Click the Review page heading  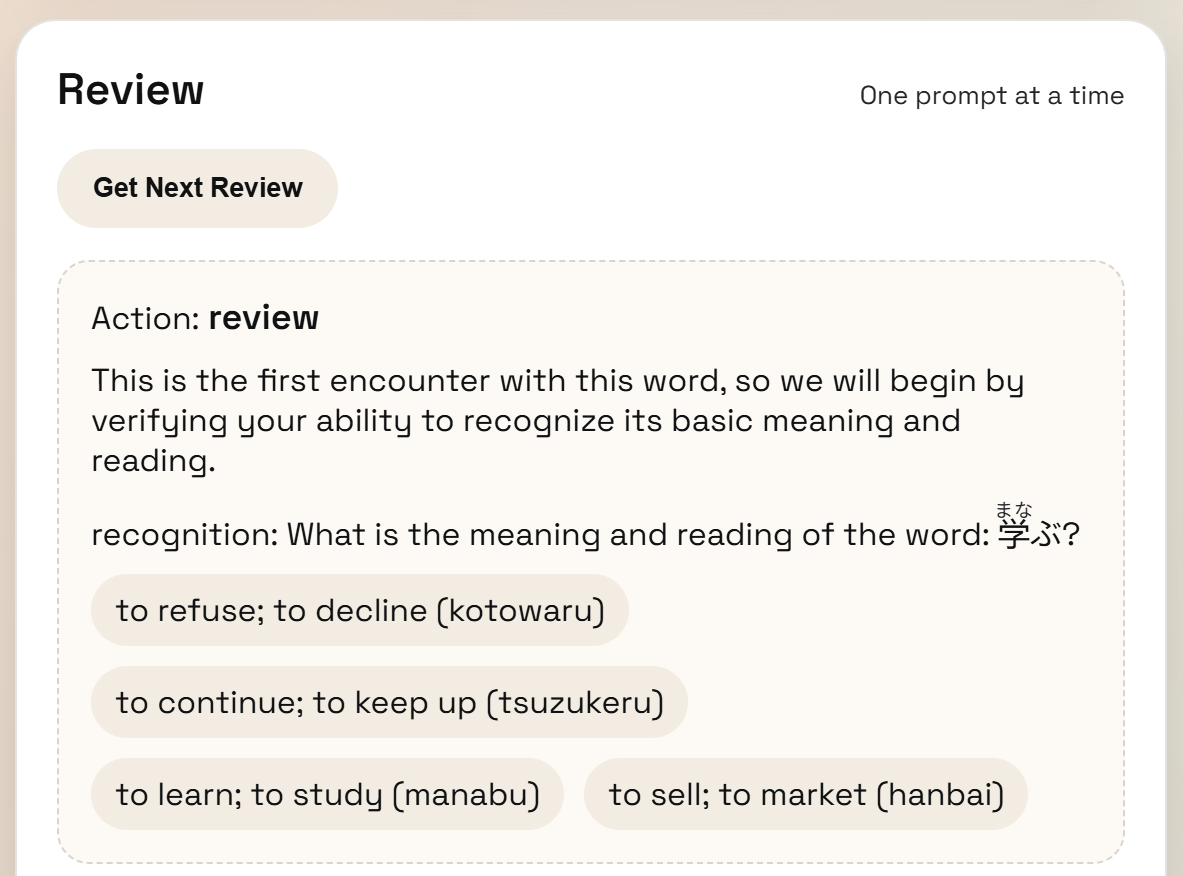click(131, 89)
